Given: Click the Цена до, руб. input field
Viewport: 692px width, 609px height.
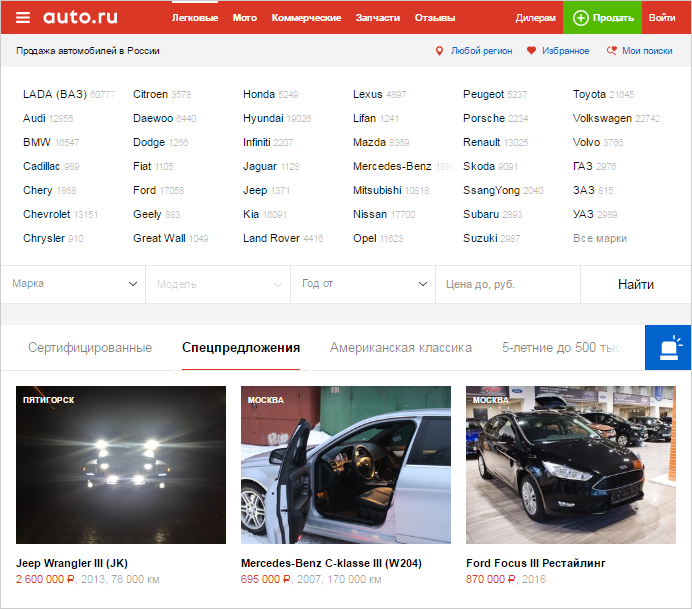Looking at the screenshot, I should tap(508, 284).
